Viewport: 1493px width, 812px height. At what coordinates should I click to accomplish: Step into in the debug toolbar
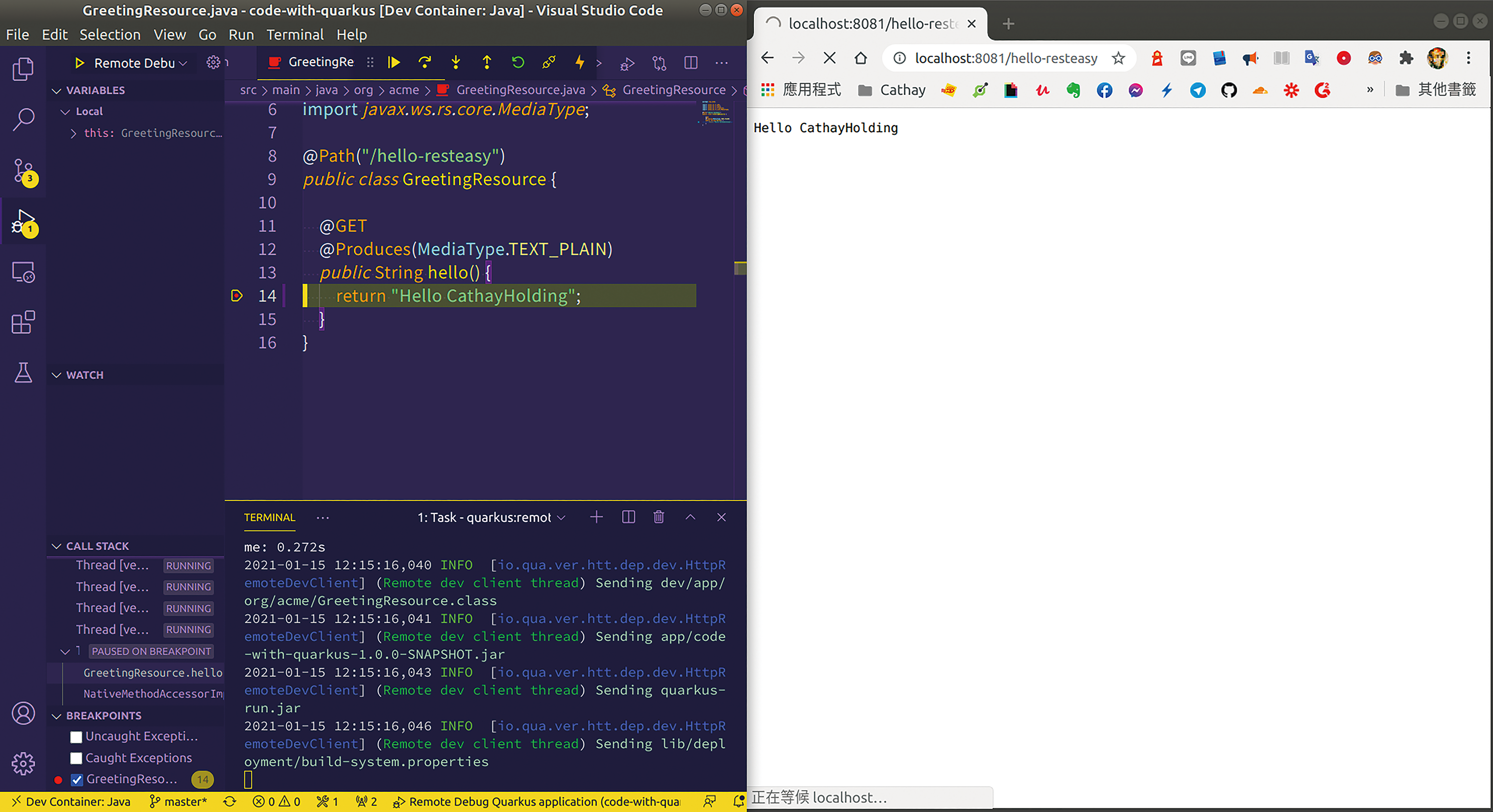coord(456,62)
